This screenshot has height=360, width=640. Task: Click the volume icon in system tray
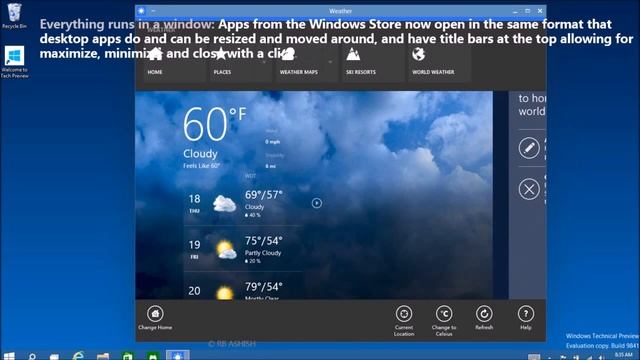tap(601, 358)
